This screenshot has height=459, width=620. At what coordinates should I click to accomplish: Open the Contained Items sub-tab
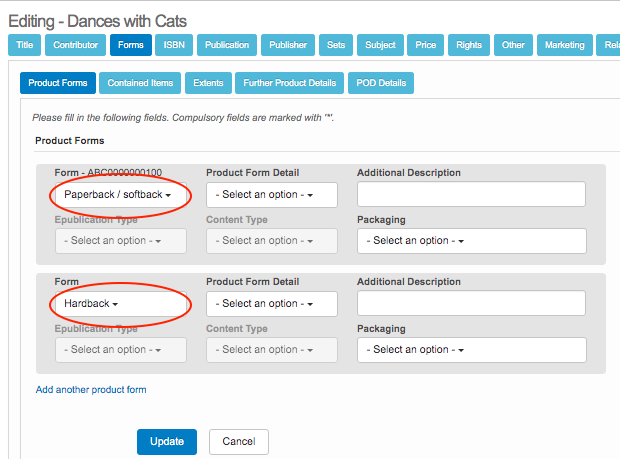click(140, 84)
